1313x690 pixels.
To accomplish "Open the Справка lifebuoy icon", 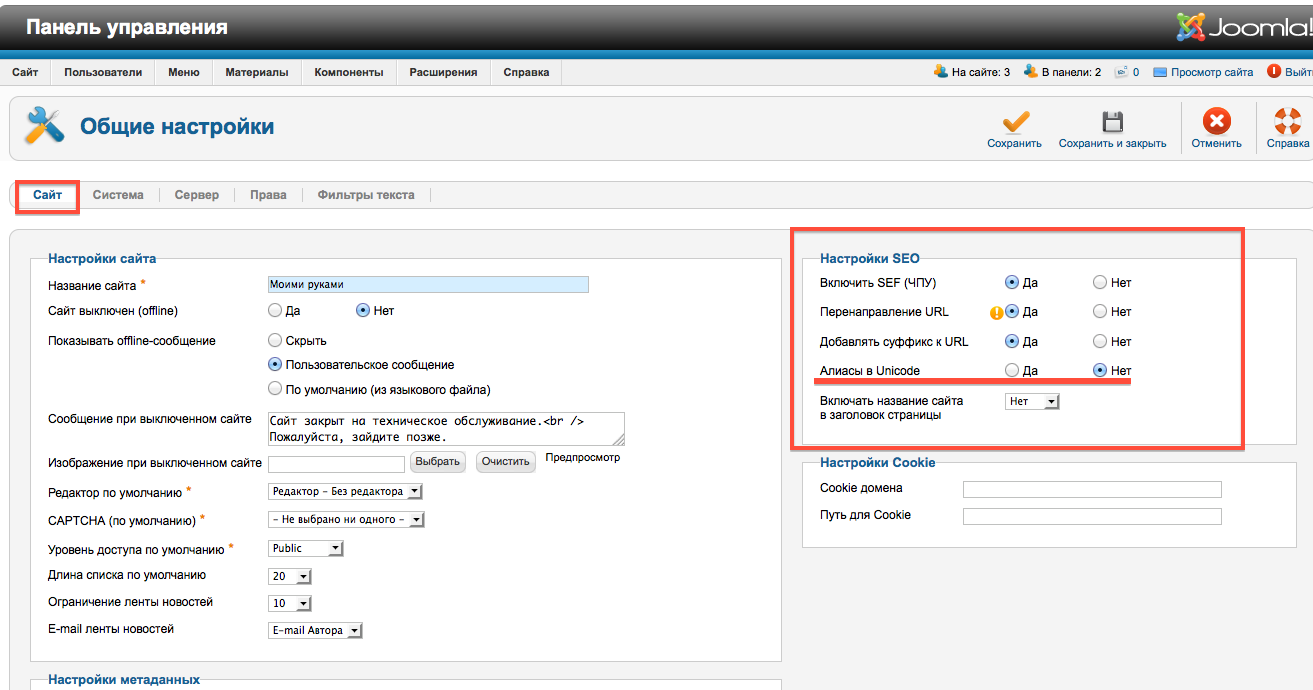I will [x=1287, y=122].
